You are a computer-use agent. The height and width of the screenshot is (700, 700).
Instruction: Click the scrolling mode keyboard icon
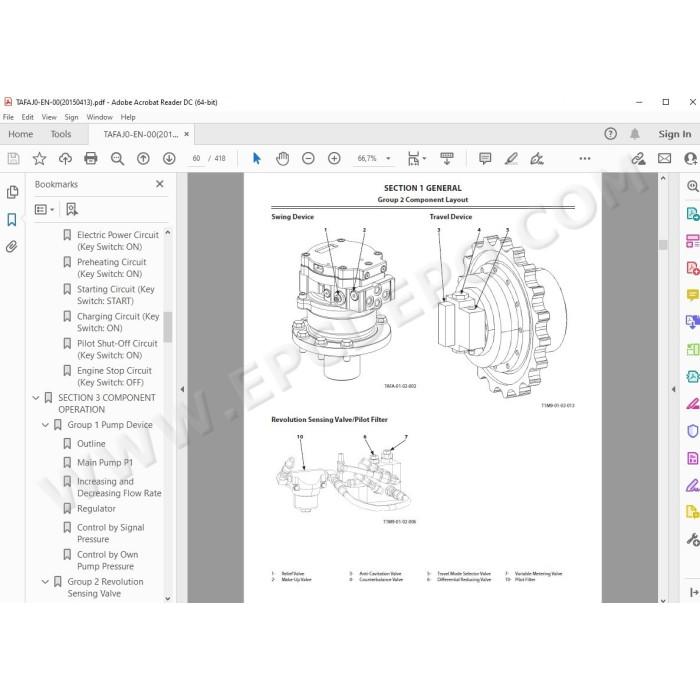447,158
